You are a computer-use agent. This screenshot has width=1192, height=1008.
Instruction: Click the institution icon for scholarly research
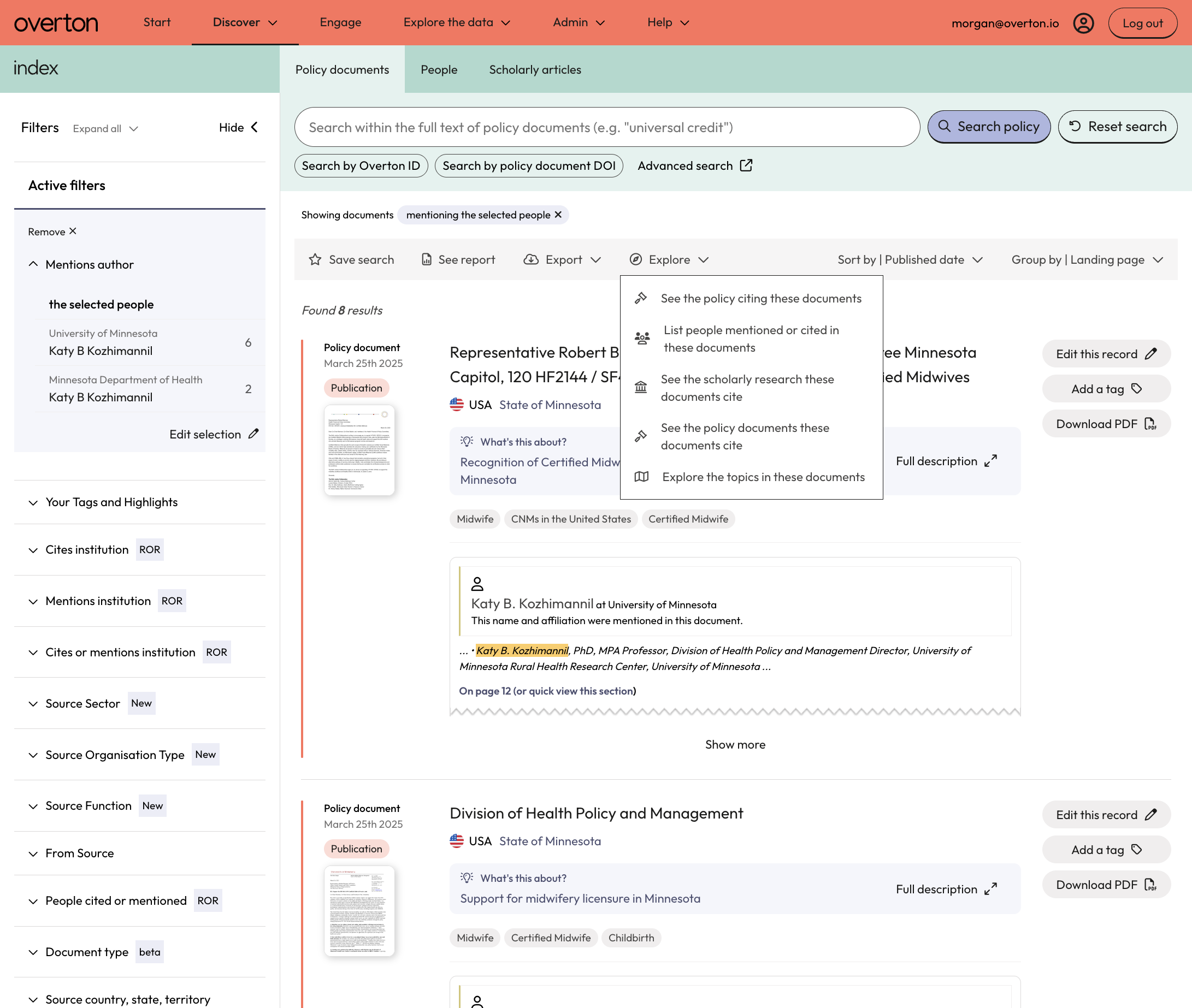pos(641,388)
